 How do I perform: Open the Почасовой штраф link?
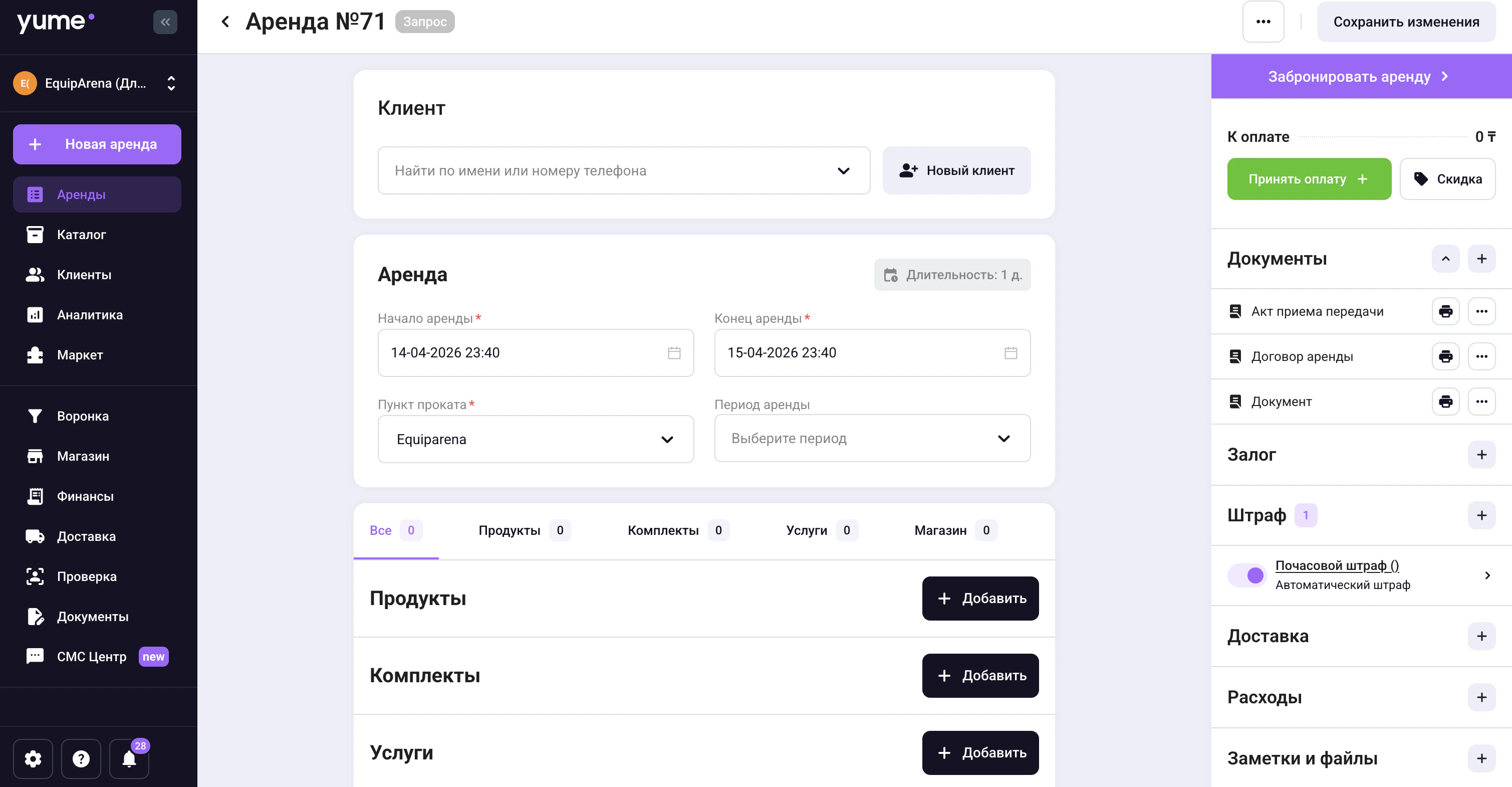[x=1337, y=565]
